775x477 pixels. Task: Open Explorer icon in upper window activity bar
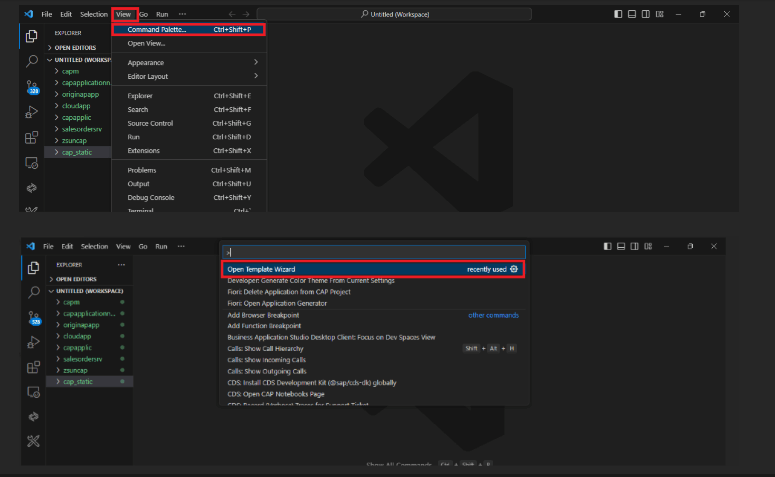32,36
